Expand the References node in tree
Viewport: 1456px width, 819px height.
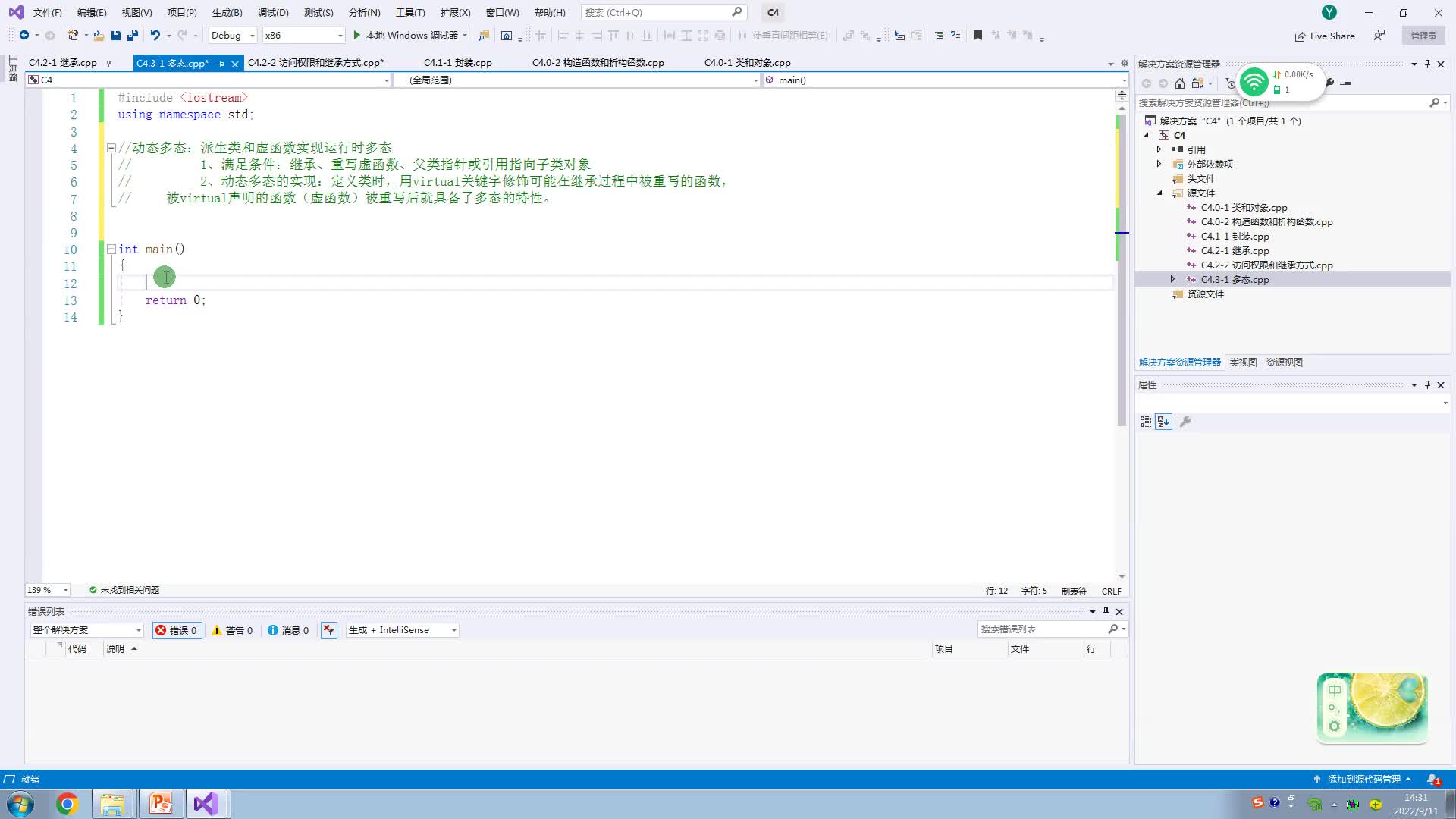[x=1159, y=149]
